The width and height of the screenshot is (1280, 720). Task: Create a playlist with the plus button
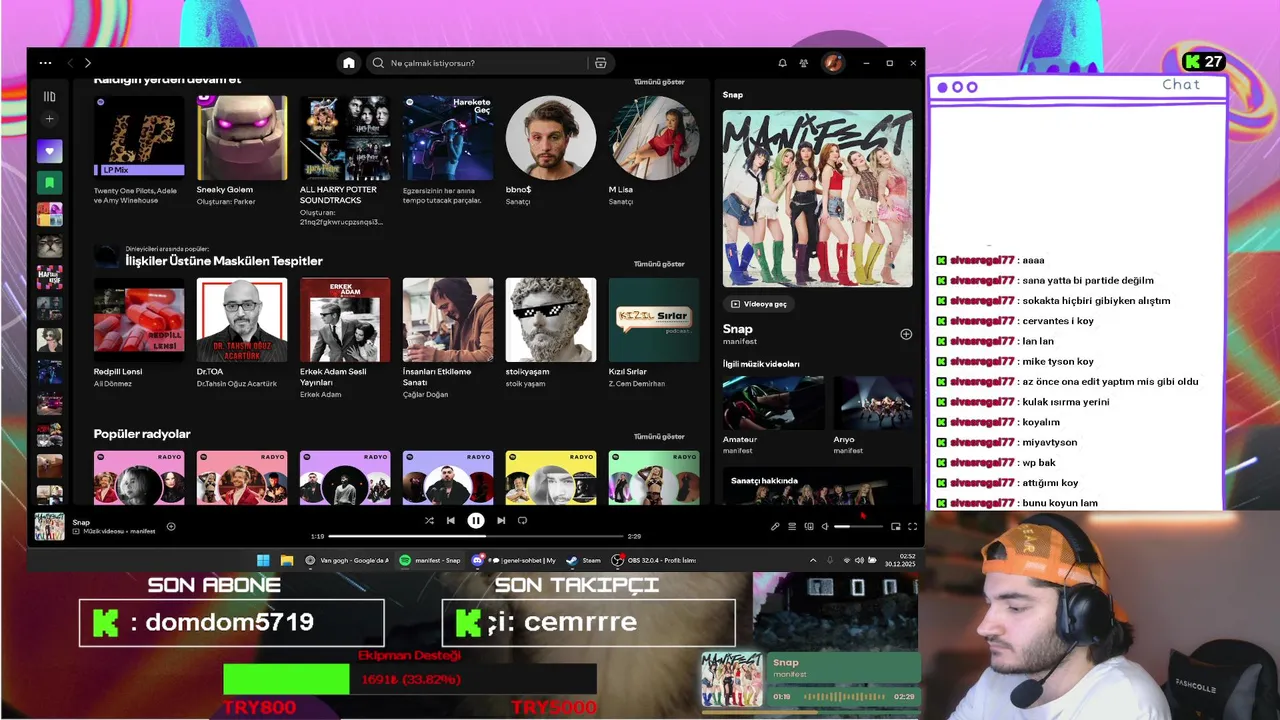point(49,119)
